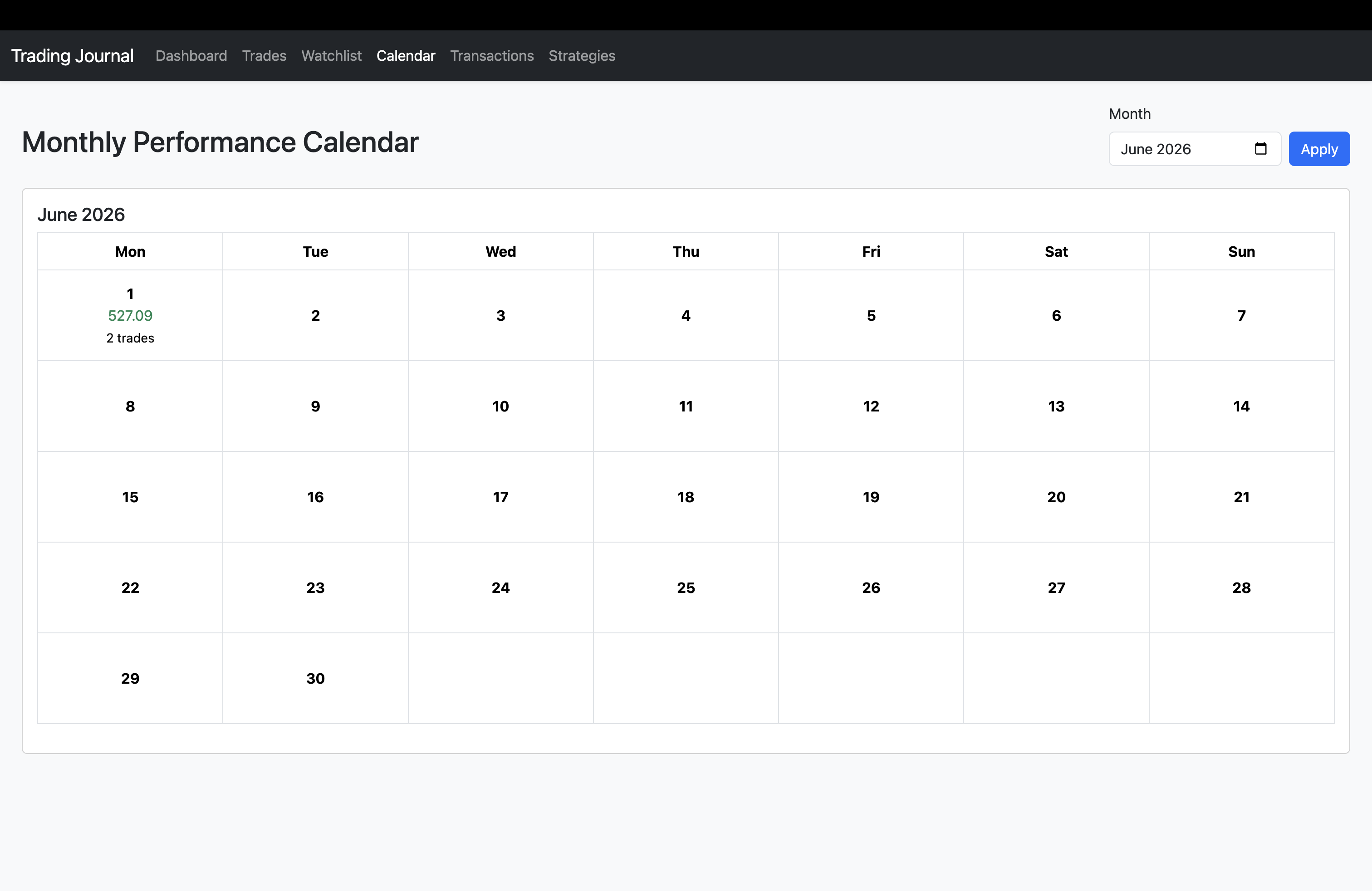1372x891 pixels.
Task: Select day 17 in the calendar
Action: [x=500, y=497]
